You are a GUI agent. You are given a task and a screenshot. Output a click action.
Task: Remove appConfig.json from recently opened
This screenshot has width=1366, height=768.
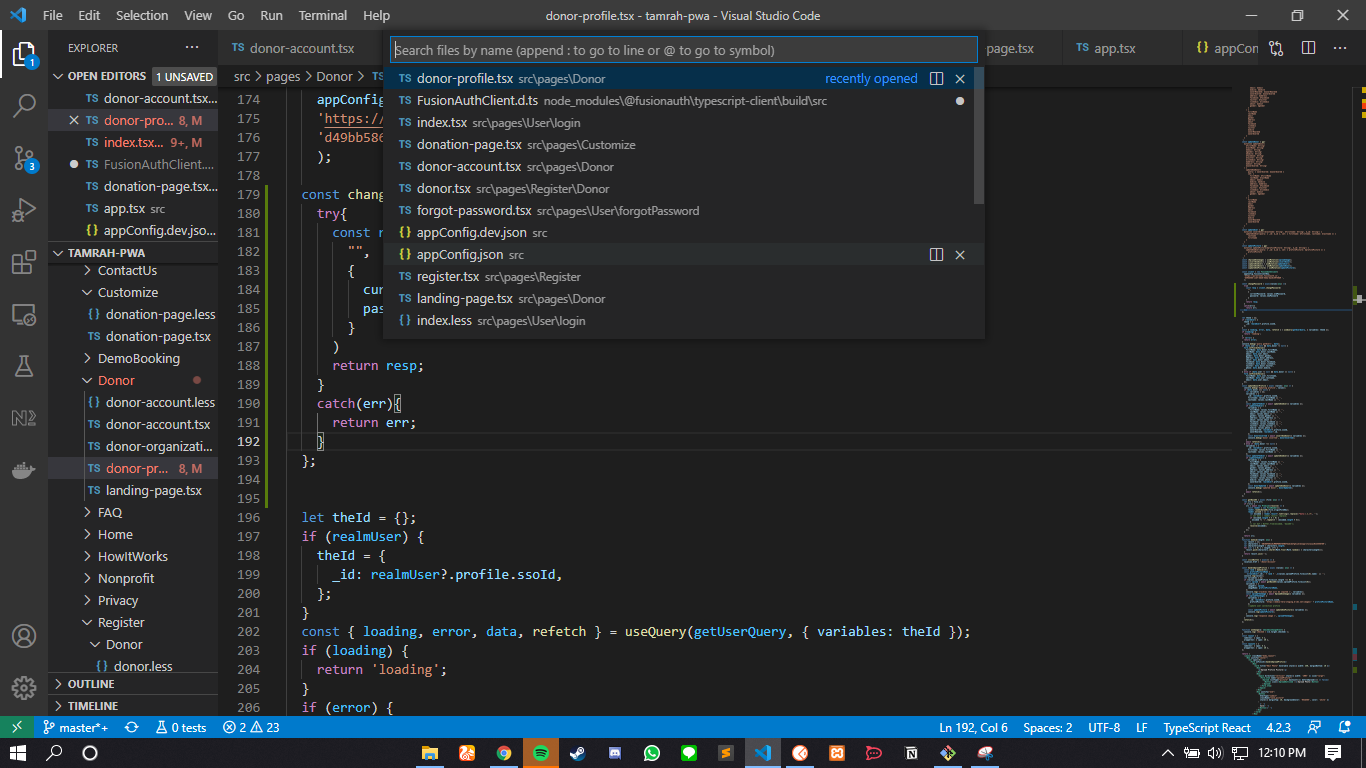click(x=960, y=255)
